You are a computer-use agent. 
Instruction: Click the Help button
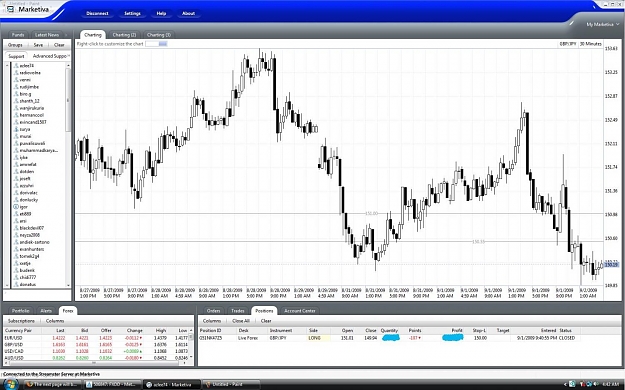tap(161, 14)
